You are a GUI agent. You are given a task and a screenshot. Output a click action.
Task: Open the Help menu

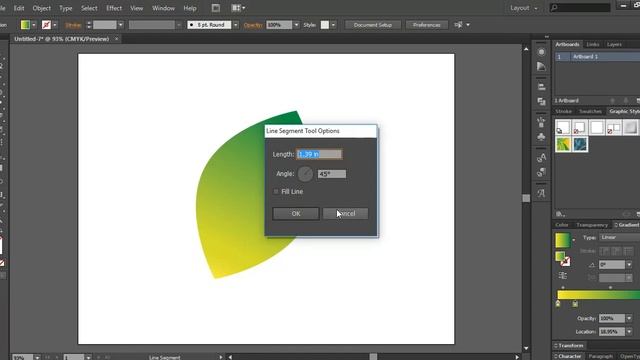coord(190,8)
